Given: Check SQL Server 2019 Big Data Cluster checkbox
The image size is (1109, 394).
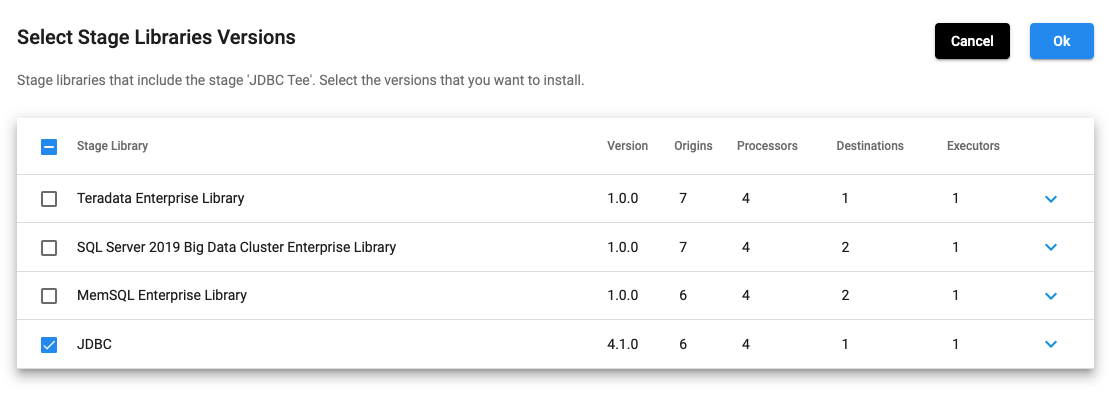Looking at the screenshot, I should [x=49, y=248].
